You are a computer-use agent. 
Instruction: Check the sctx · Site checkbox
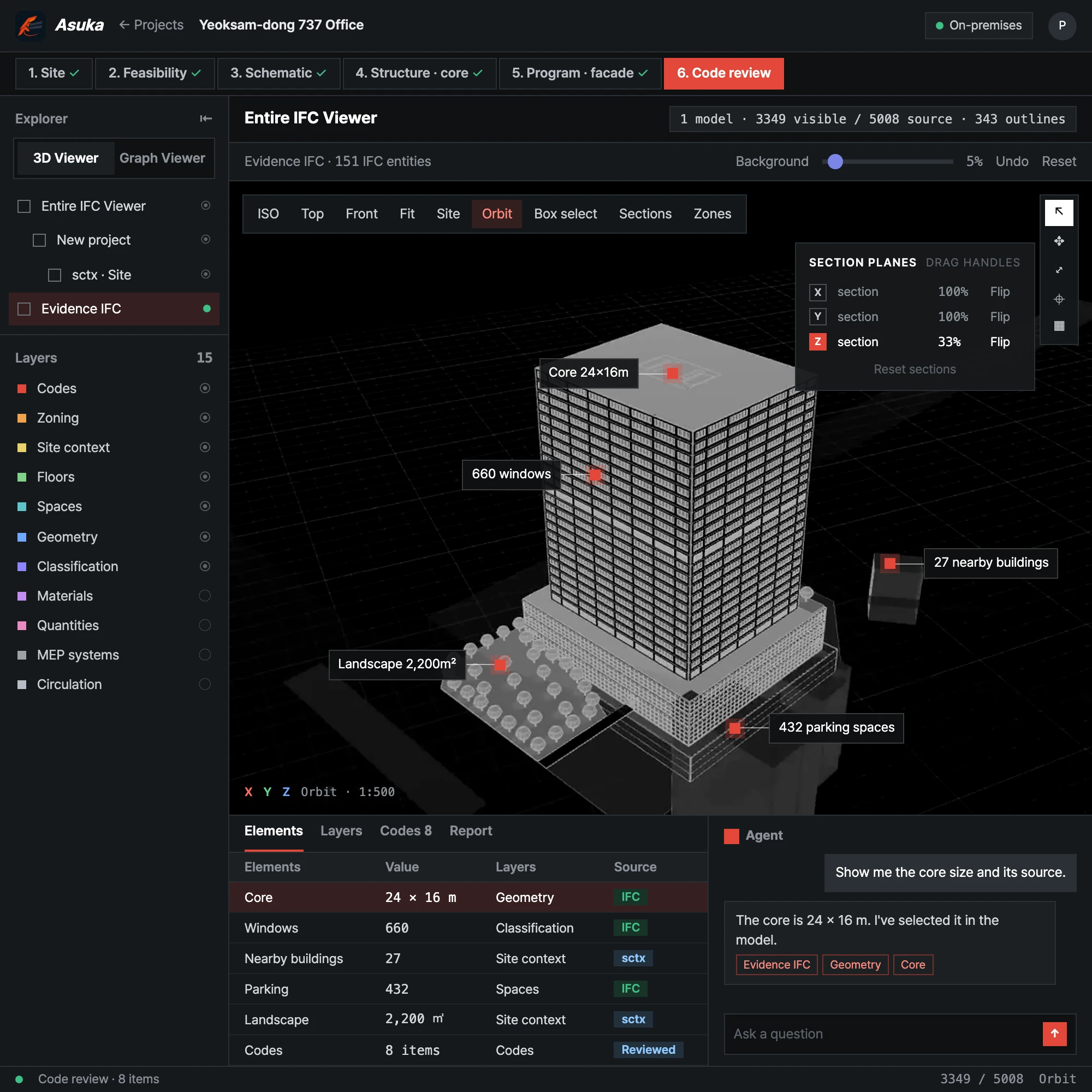(54, 275)
